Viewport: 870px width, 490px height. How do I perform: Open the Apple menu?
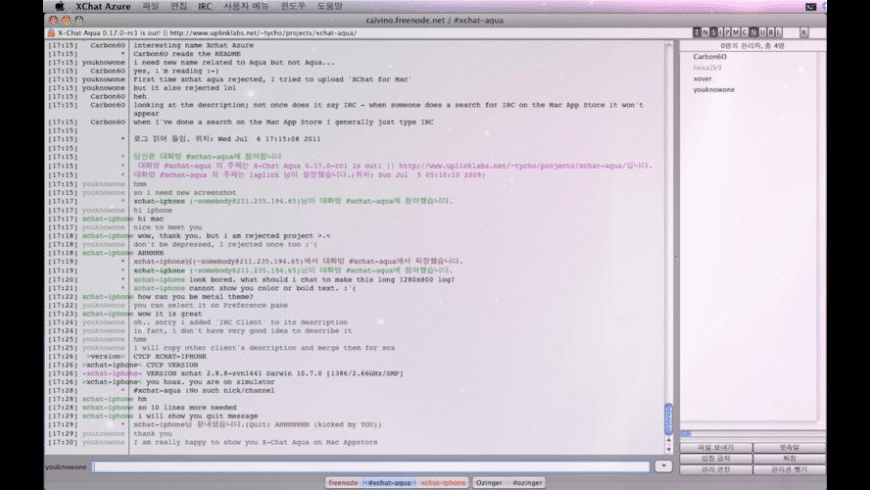point(59,7)
